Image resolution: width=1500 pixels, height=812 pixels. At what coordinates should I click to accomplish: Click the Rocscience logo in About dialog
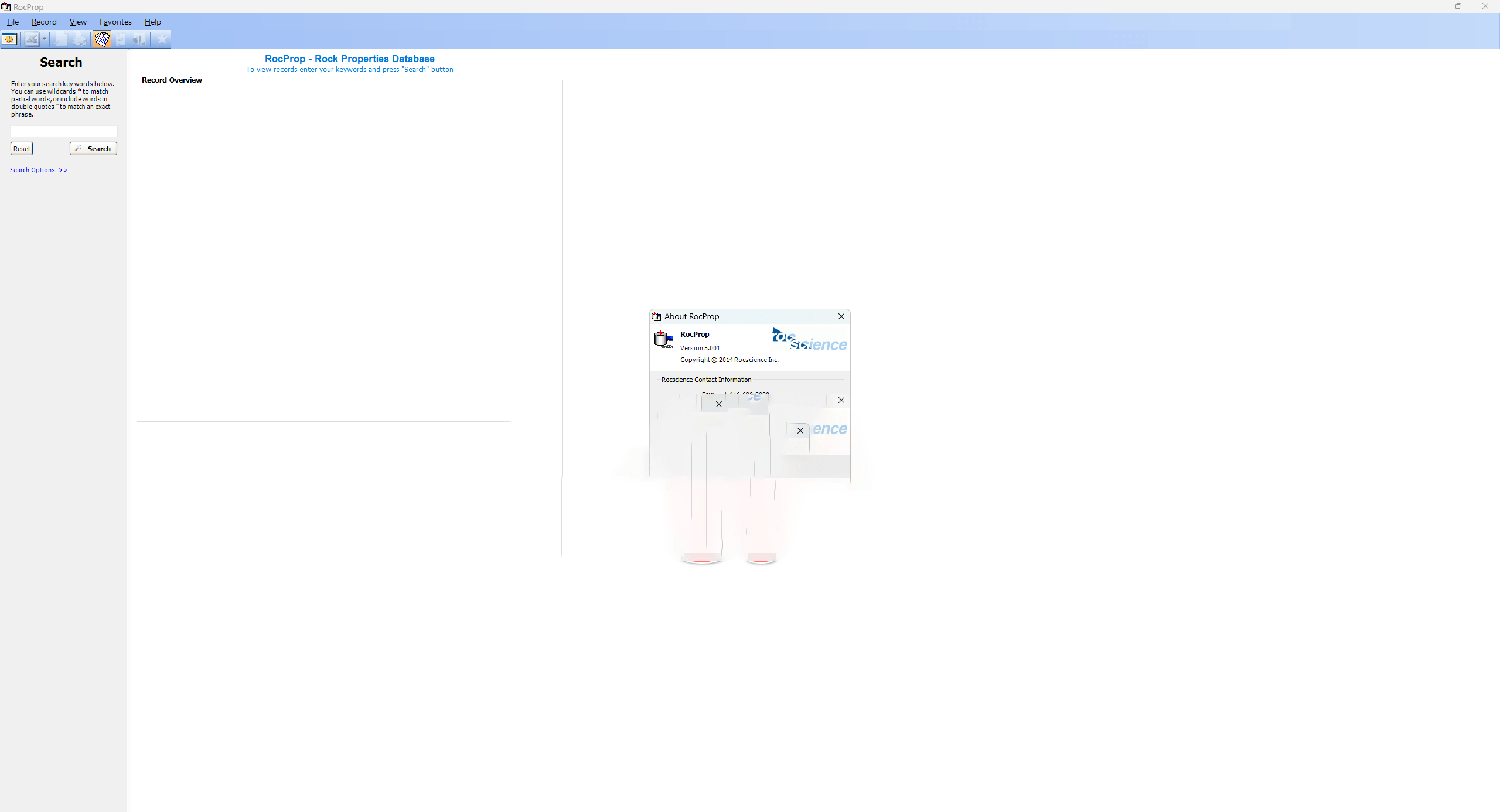(809, 340)
